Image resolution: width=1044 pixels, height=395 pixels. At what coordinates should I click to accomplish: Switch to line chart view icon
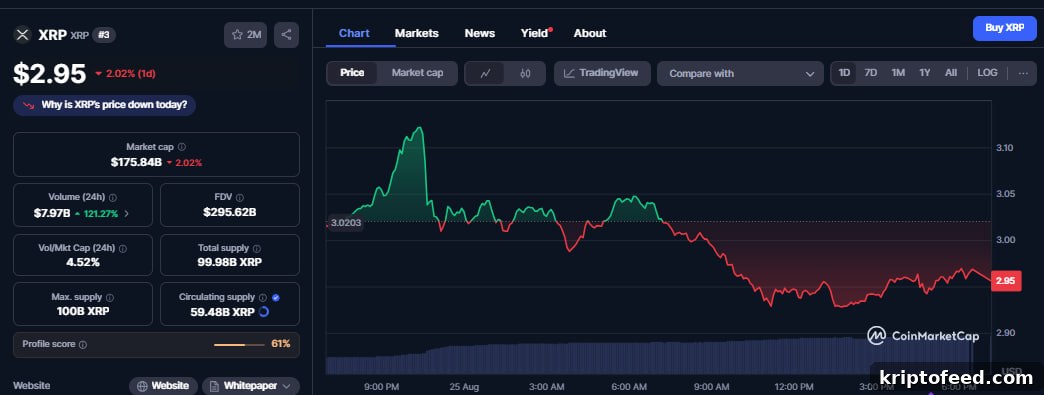tap(485, 73)
